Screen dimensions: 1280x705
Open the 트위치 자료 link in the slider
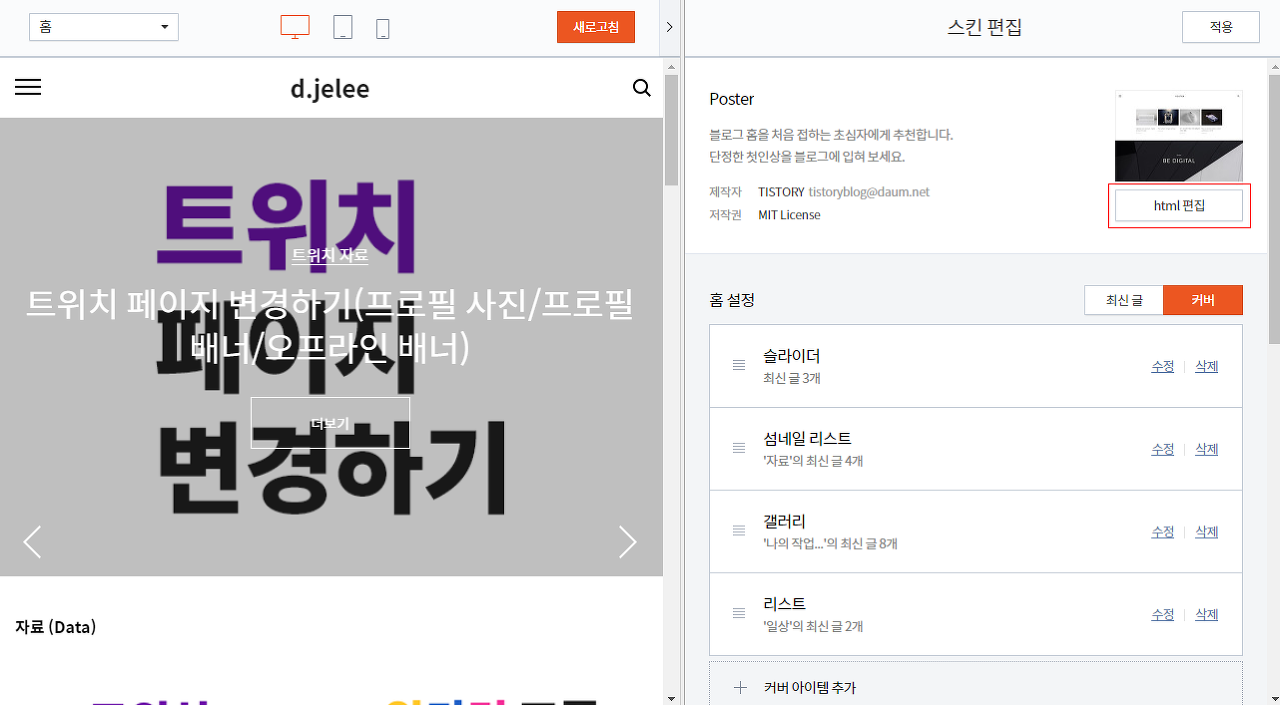point(329,255)
